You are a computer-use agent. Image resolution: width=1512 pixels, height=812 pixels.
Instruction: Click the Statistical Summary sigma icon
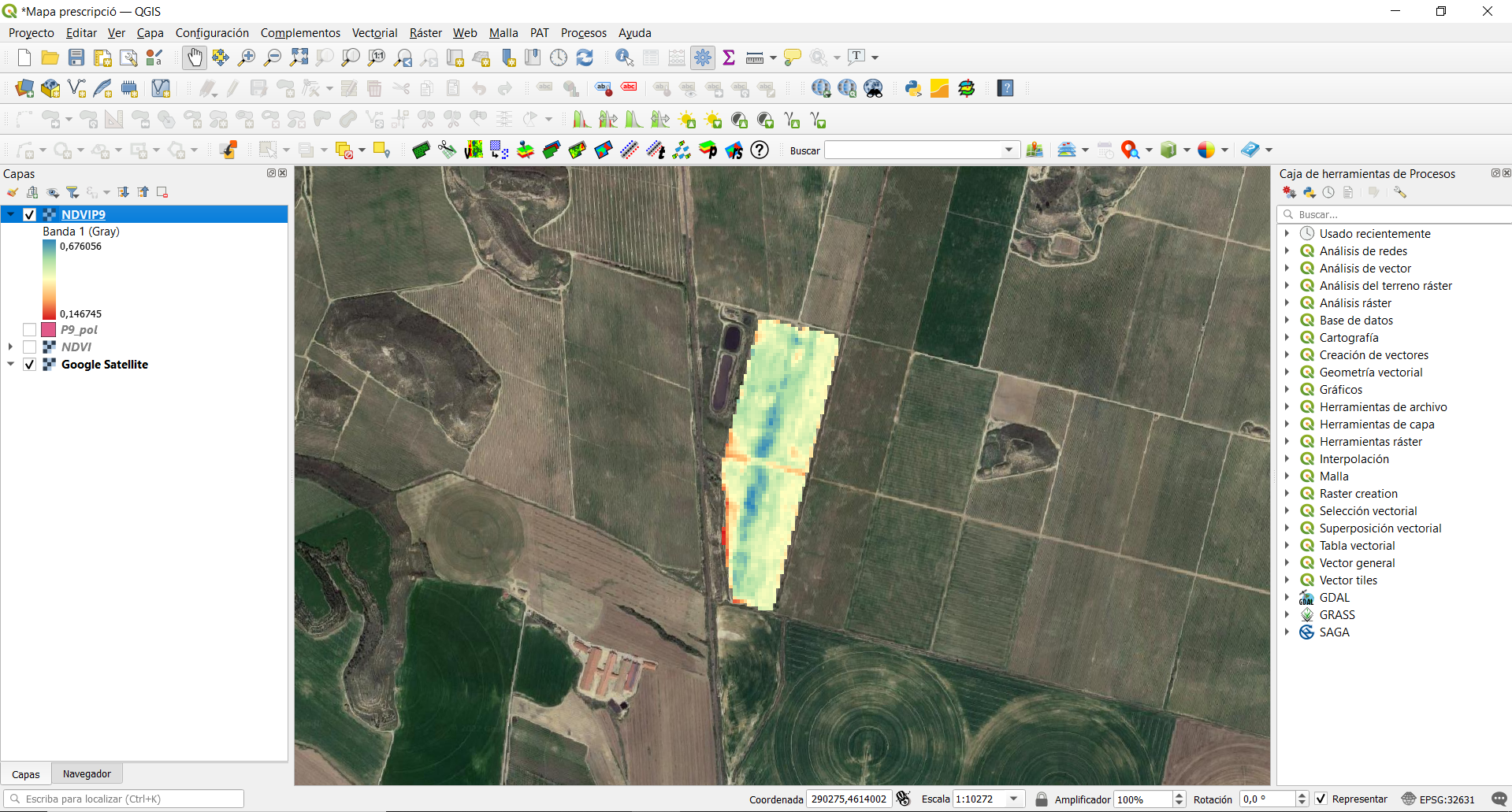[729, 57]
